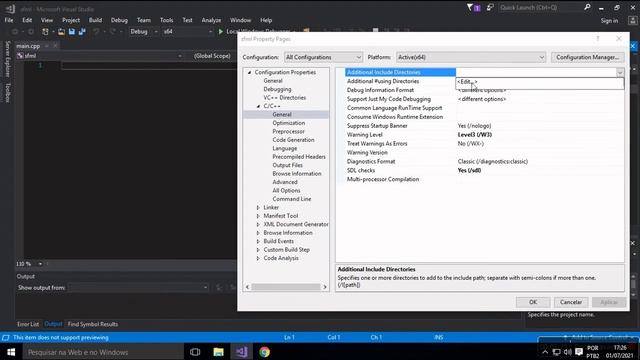Click the Save icon in the toolbar
The height and width of the screenshot is (360, 640).
click(72, 31)
